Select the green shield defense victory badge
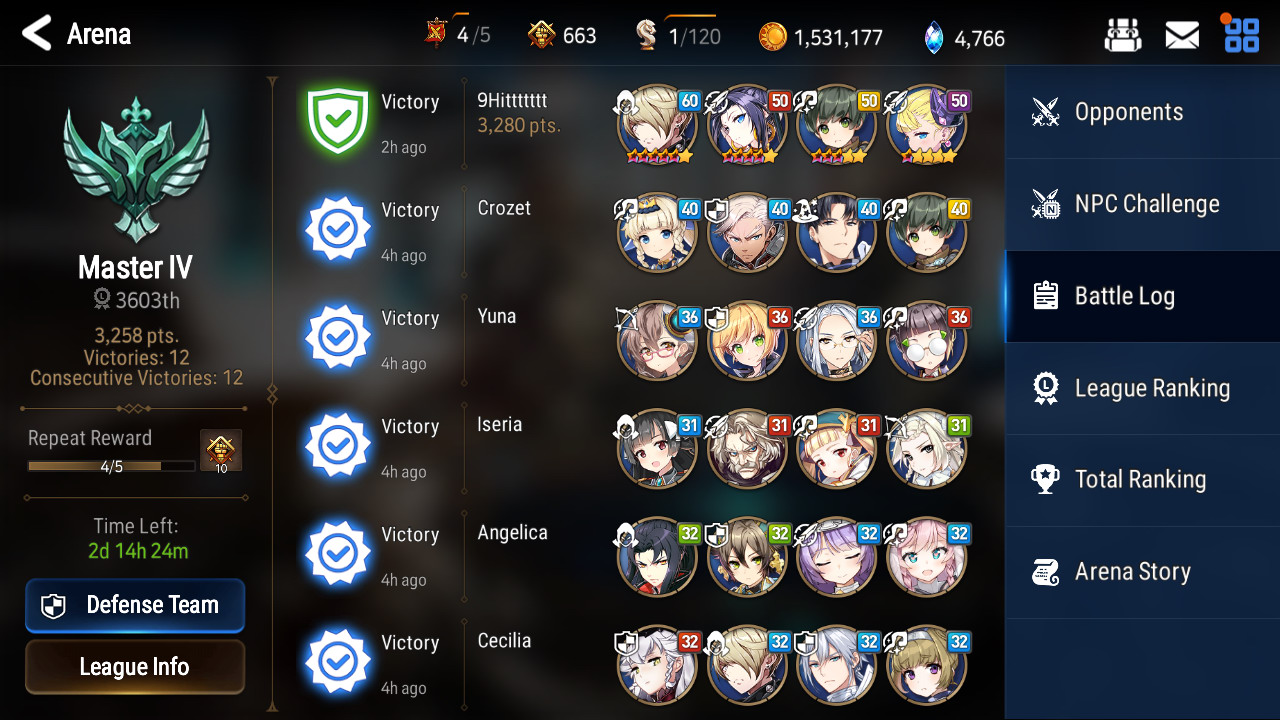 click(x=338, y=121)
